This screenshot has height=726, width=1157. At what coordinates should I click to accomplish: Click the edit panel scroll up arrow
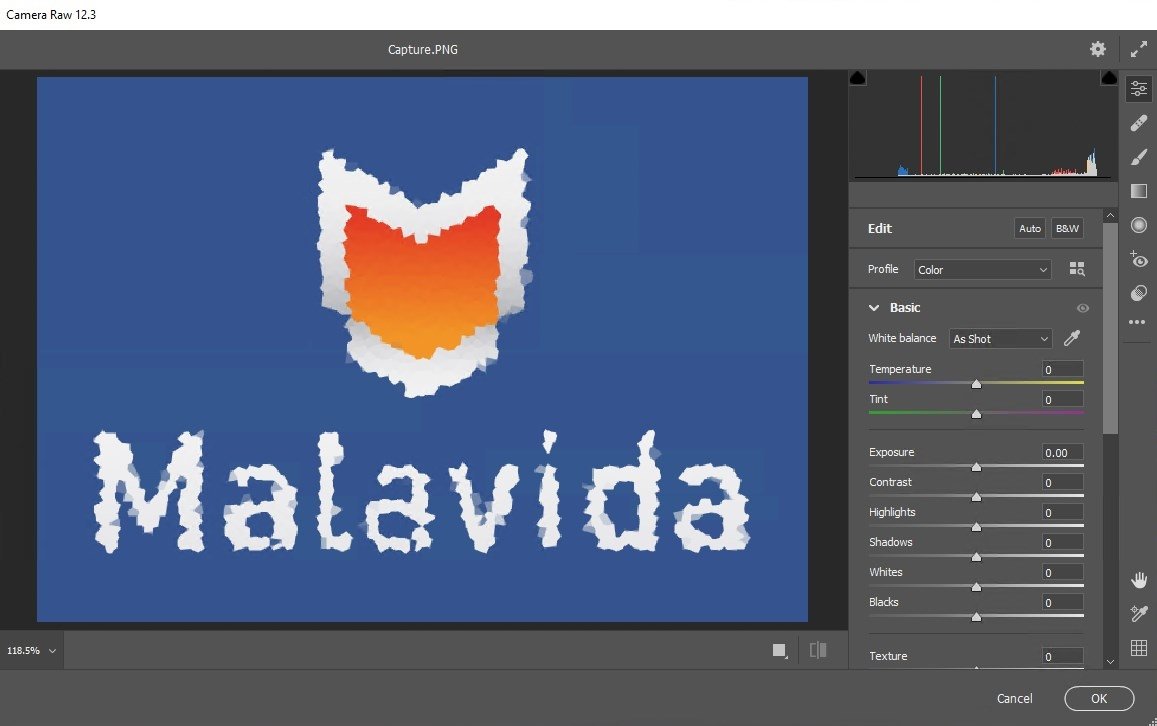pos(1111,215)
